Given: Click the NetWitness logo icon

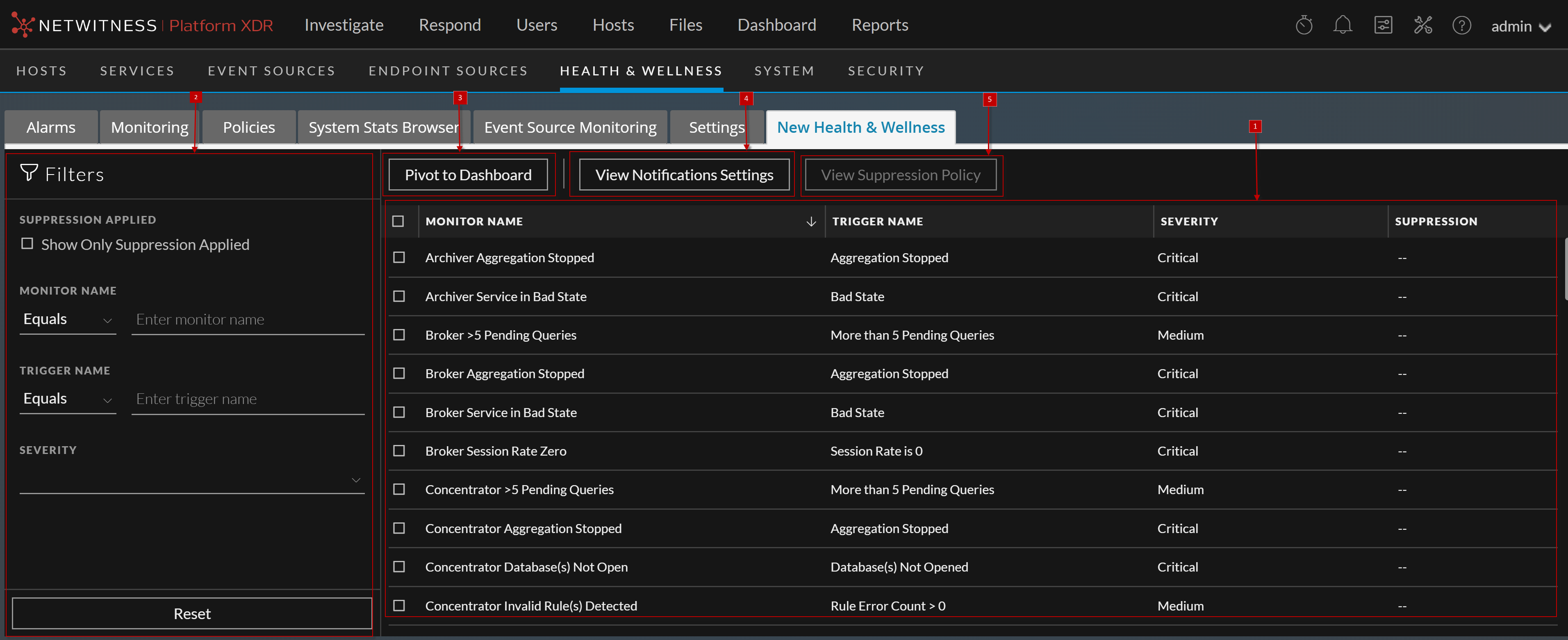Looking at the screenshot, I should click(x=23, y=25).
